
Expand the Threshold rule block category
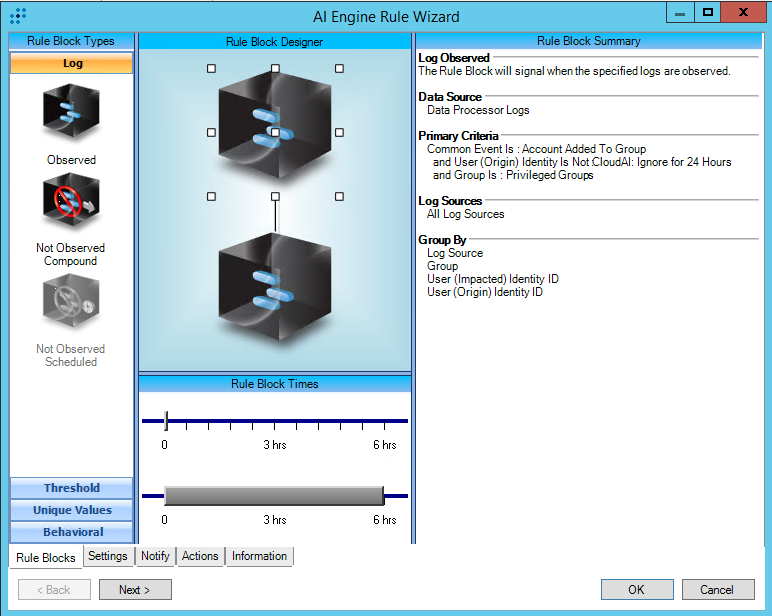point(71,488)
